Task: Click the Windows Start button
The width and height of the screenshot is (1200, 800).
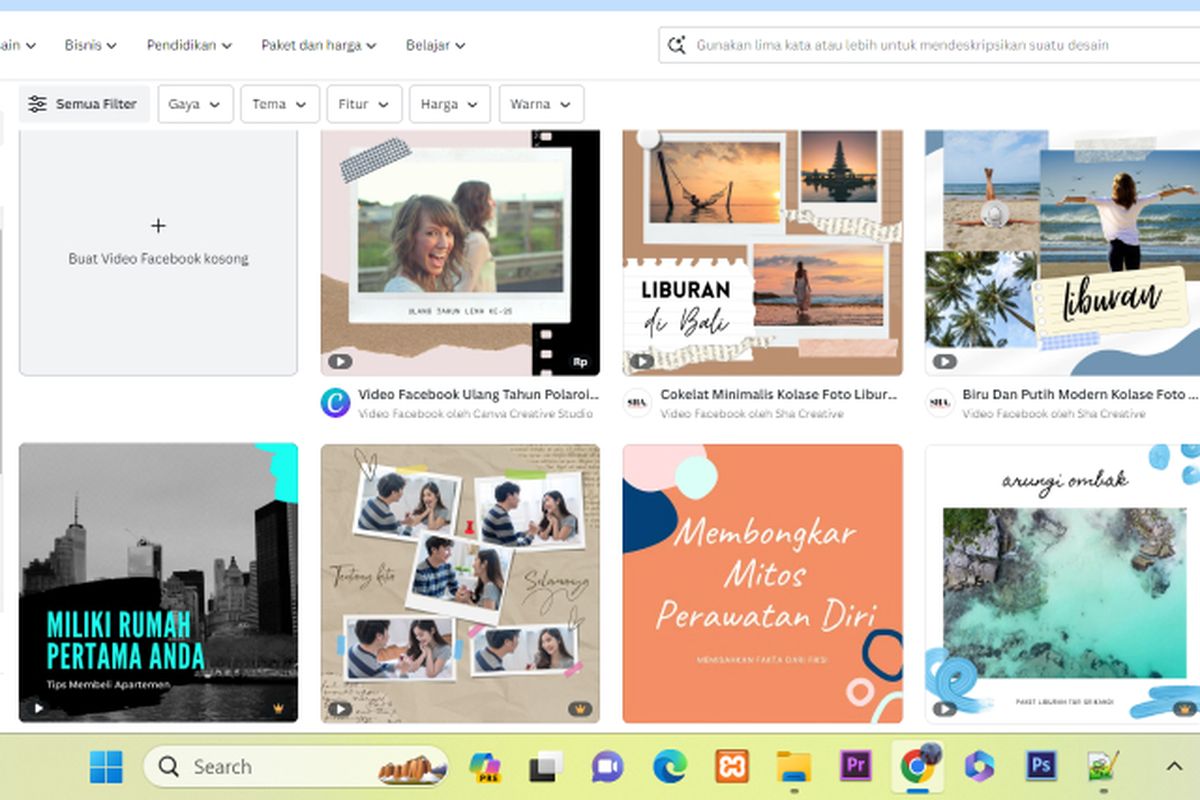Action: click(106, 767)
